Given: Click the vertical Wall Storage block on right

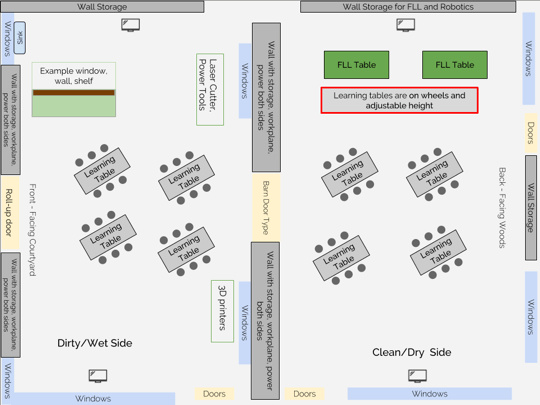Looking at the screenshot, I should [531, 208].
